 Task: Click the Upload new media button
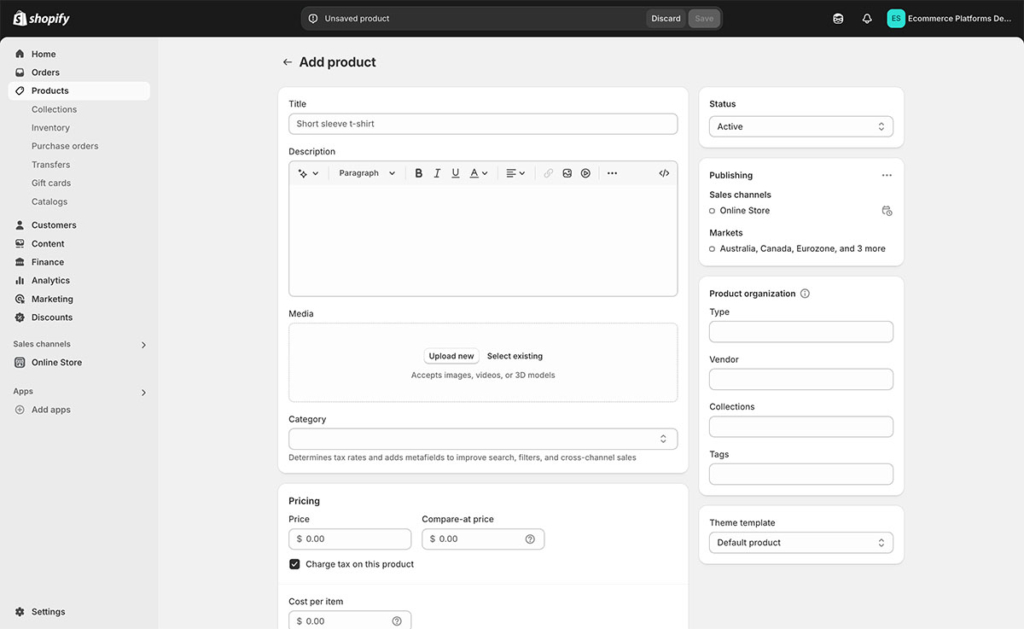(x=451, y=355)
